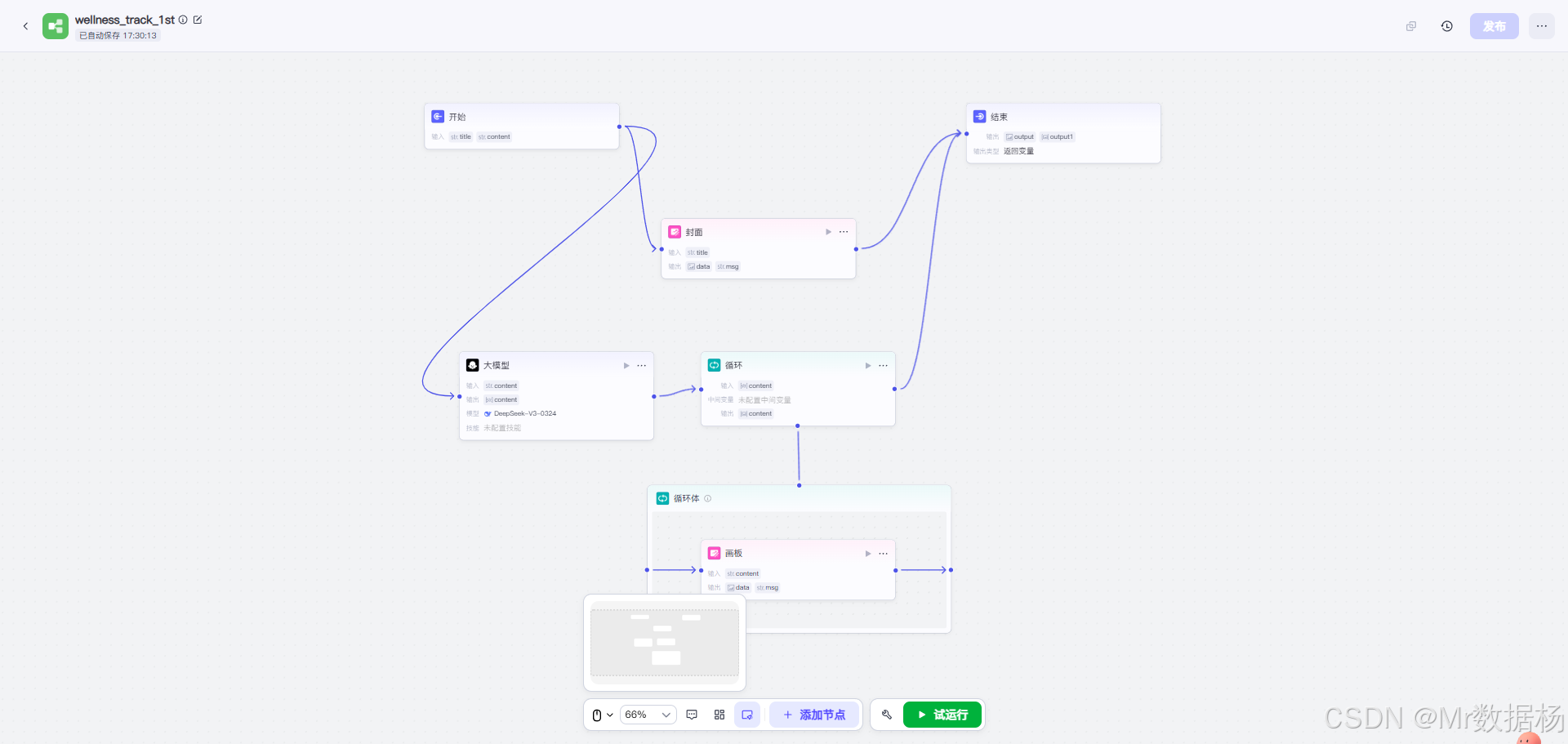Click 未配置技能 in the 大模型 node
This screenshot has width=1568, height=744.
(x=502, y=428)
